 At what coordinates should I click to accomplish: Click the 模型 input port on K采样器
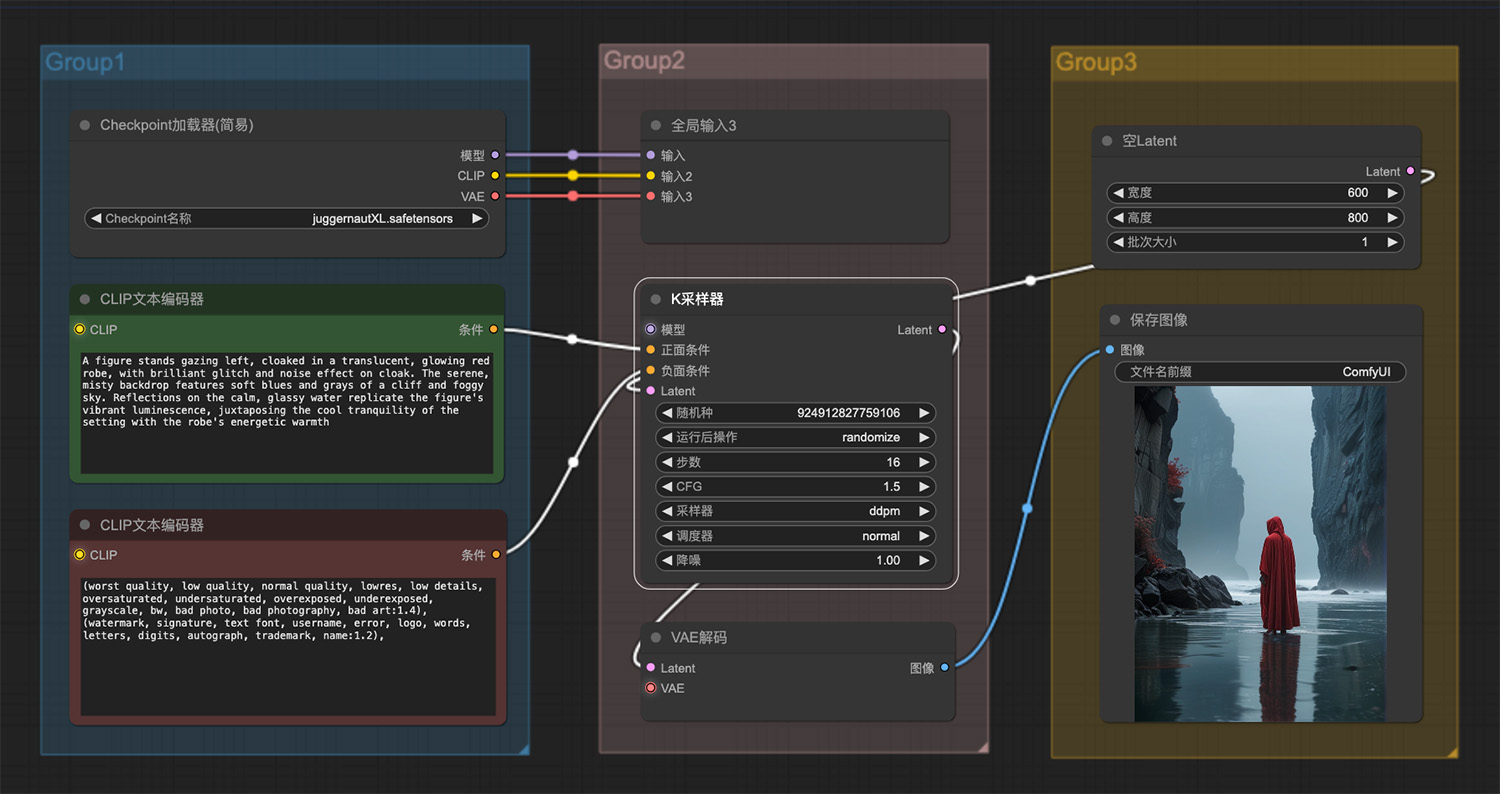point(651,329)
